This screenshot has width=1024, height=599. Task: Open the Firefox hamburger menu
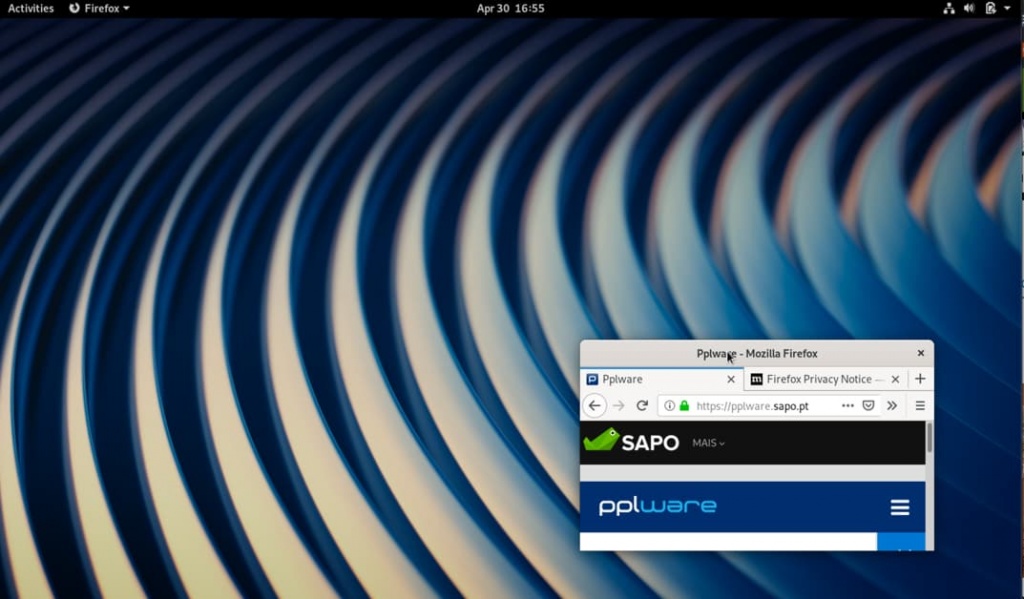[920, 406]
